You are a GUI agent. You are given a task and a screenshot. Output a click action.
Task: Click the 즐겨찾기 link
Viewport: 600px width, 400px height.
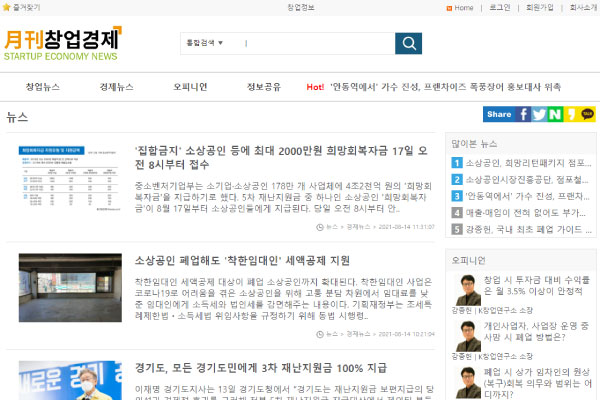(x=26, y=7)
